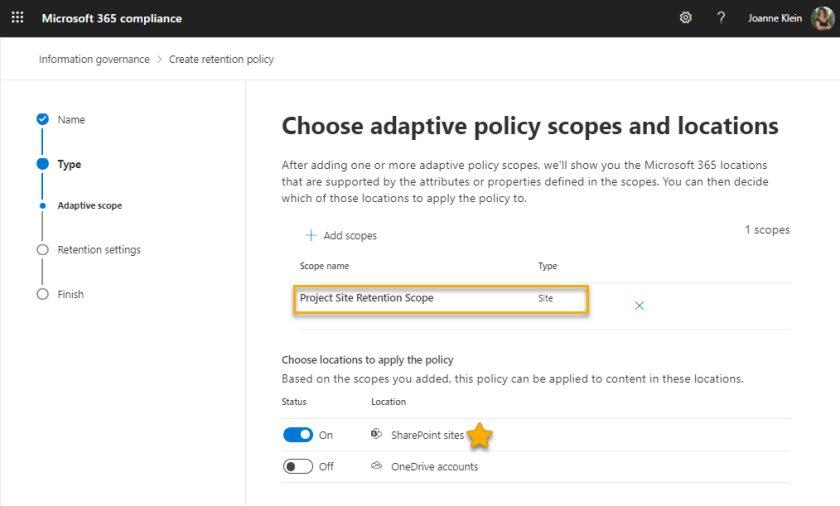Click the Location column header
The width and height of the screenshot is (840, 506).
coord(388,402)
